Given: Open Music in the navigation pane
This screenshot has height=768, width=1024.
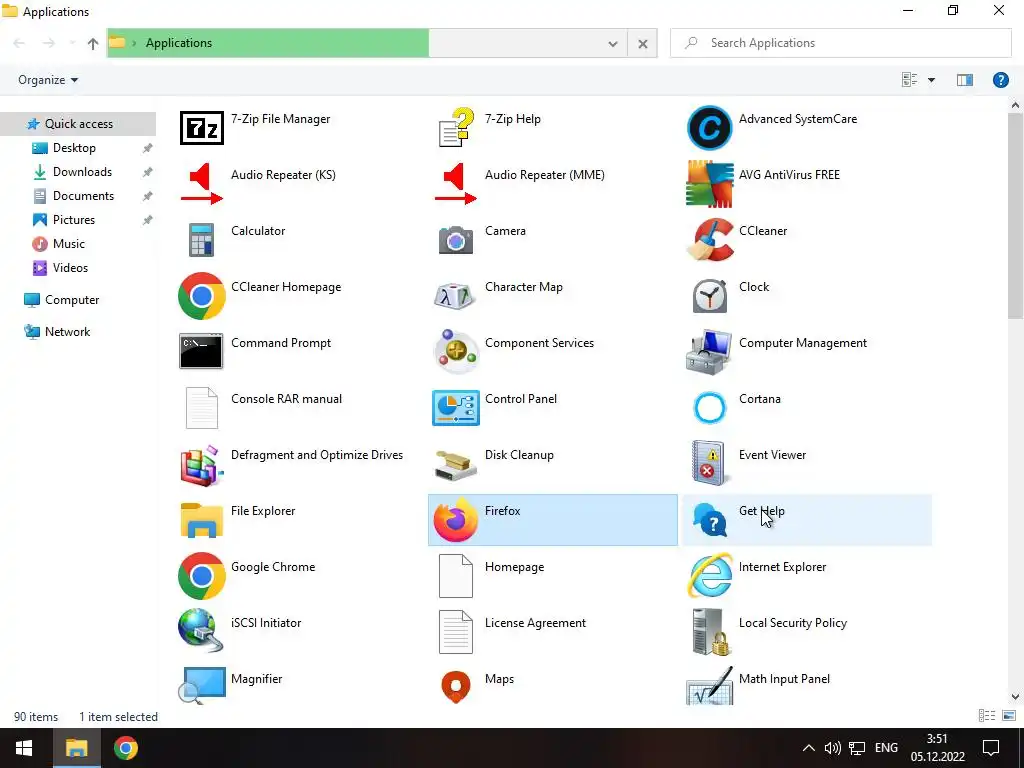Looking at the screenshot, I should (x=69, y=244).
